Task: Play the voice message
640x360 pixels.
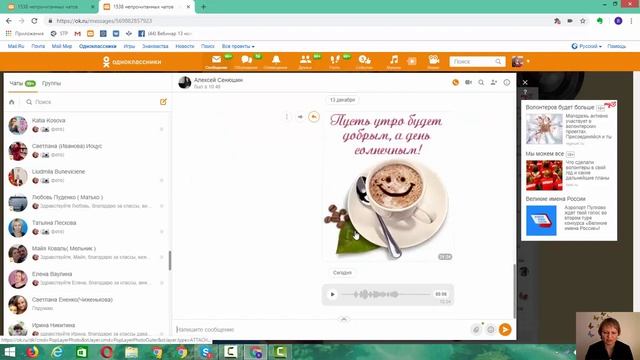Action: coord(332,294)
